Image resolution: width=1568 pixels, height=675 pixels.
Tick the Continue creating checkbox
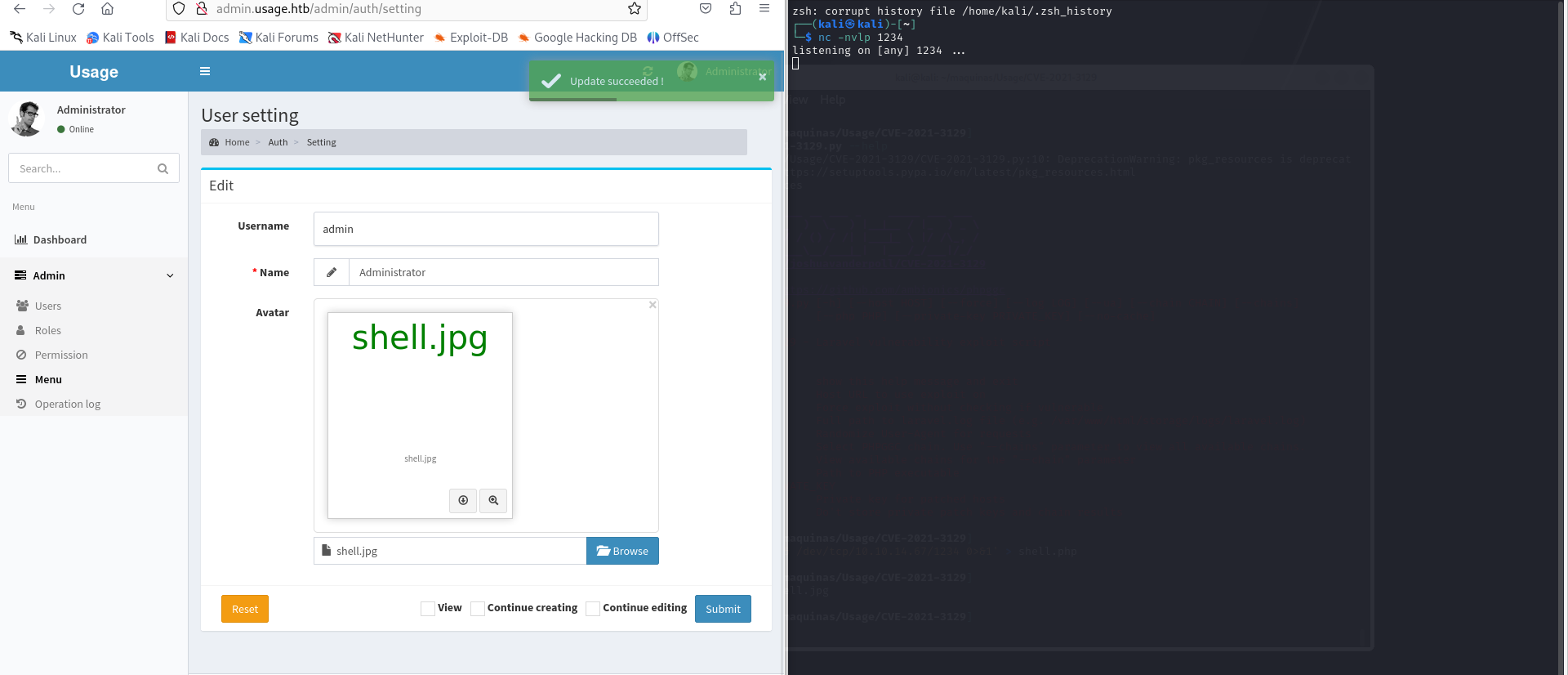coord(478,609)
